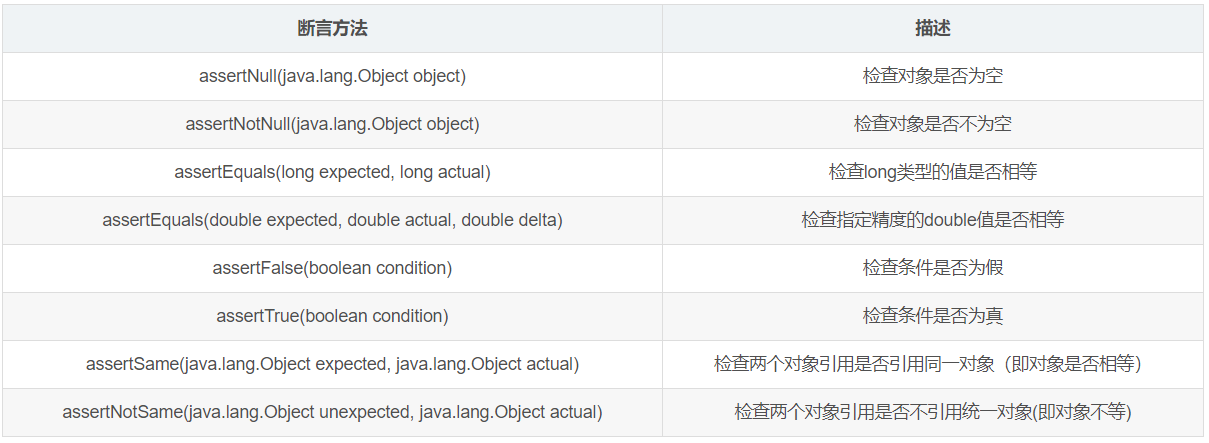The image size is (1209, 443).
Task: Select the assertFalse(boolean condition) cell
Action: coord(332,268)
